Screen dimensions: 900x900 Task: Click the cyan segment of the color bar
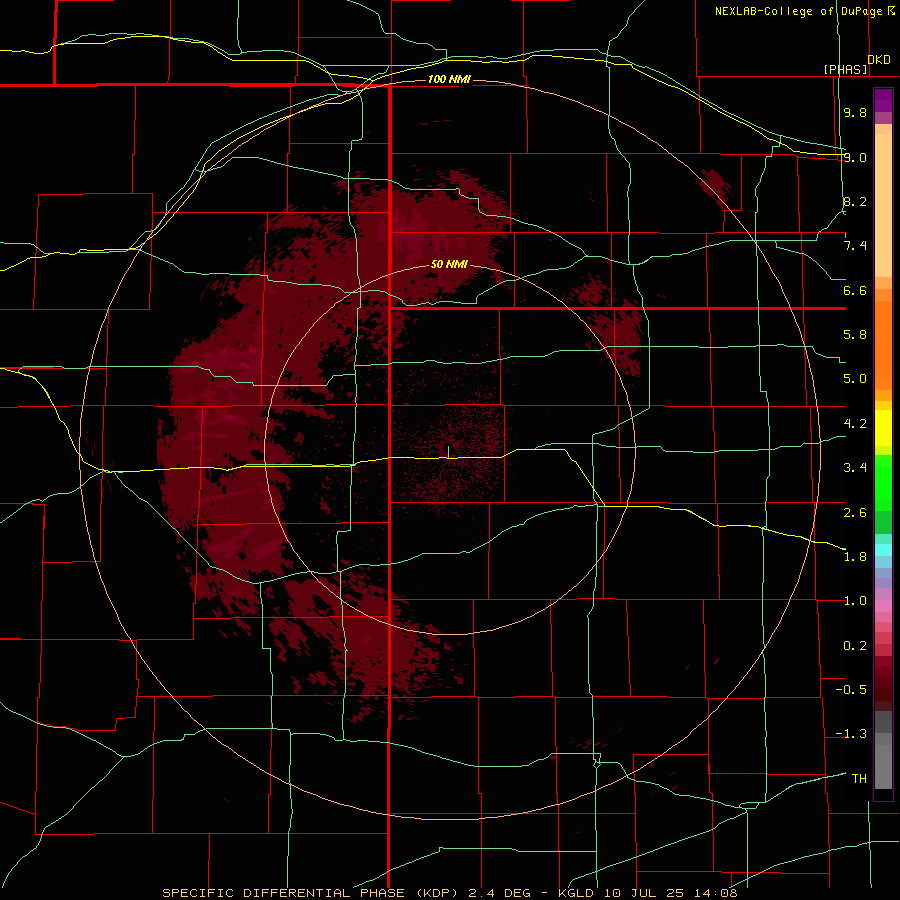tap(883, 550)
